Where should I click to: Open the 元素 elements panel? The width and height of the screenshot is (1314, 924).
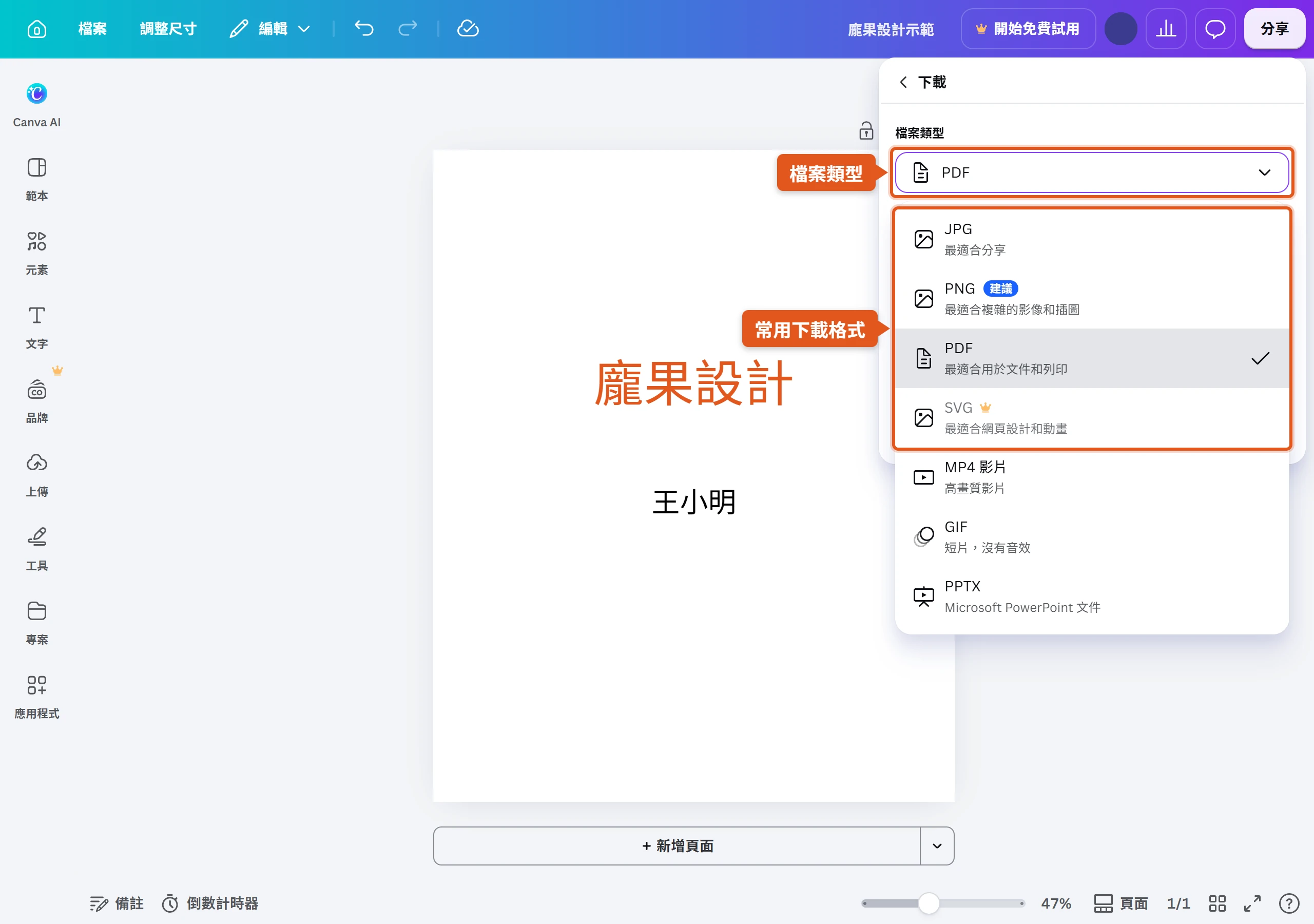tap(36, 253)
